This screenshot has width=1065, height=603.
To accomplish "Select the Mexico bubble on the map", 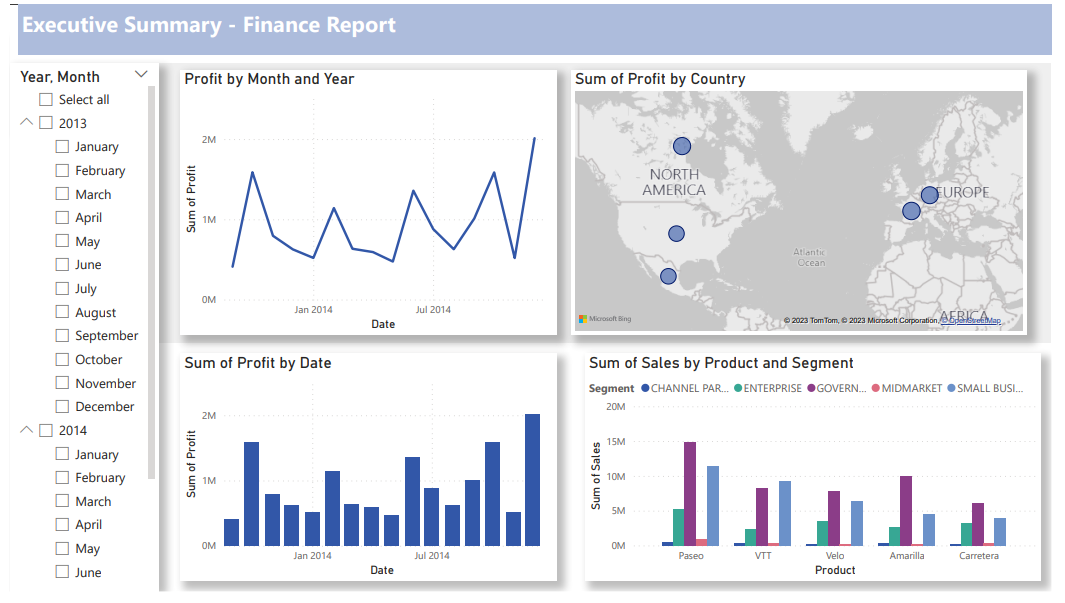I will [x=668, y=276].
